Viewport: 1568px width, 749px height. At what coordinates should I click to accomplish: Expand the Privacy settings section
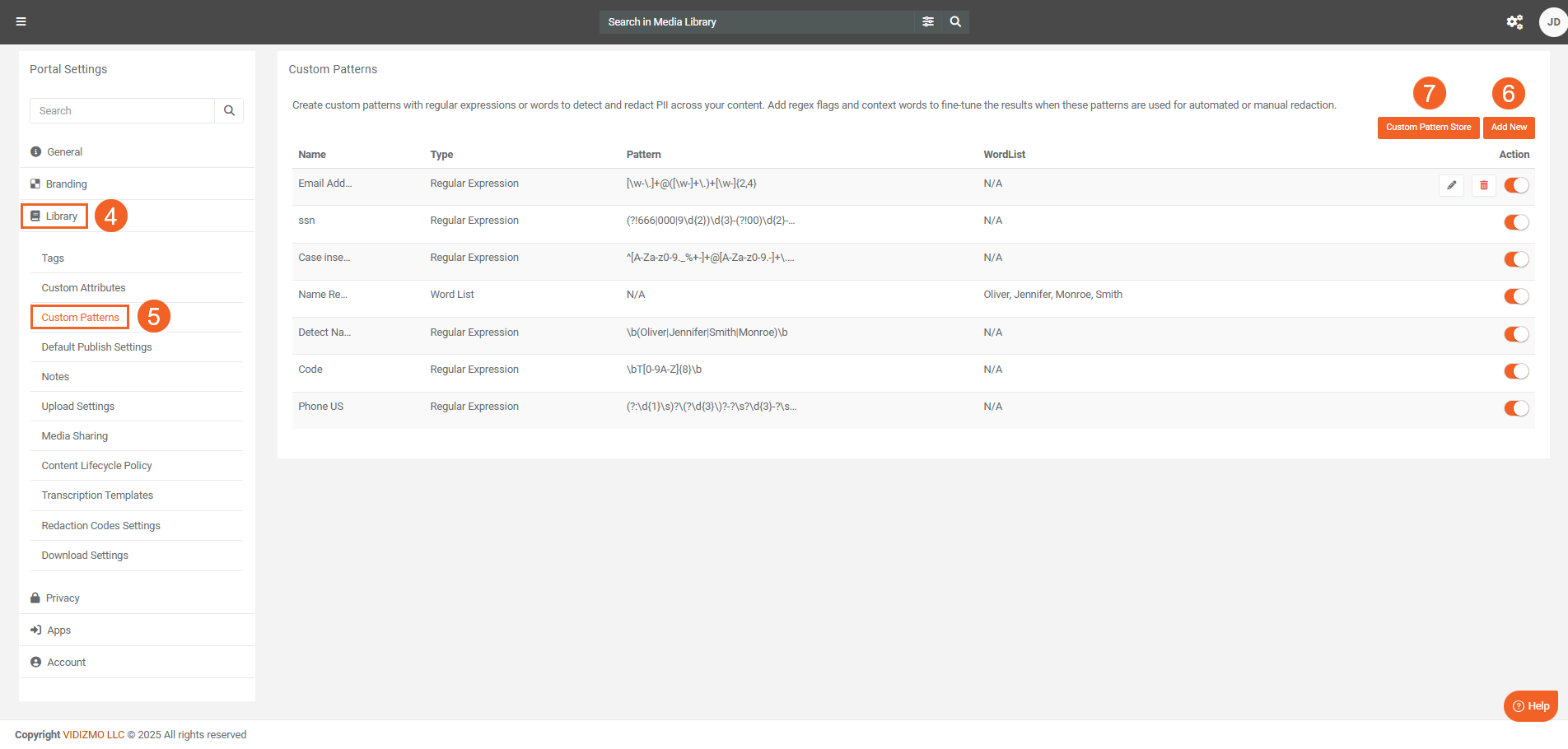[x=63, y=598]
